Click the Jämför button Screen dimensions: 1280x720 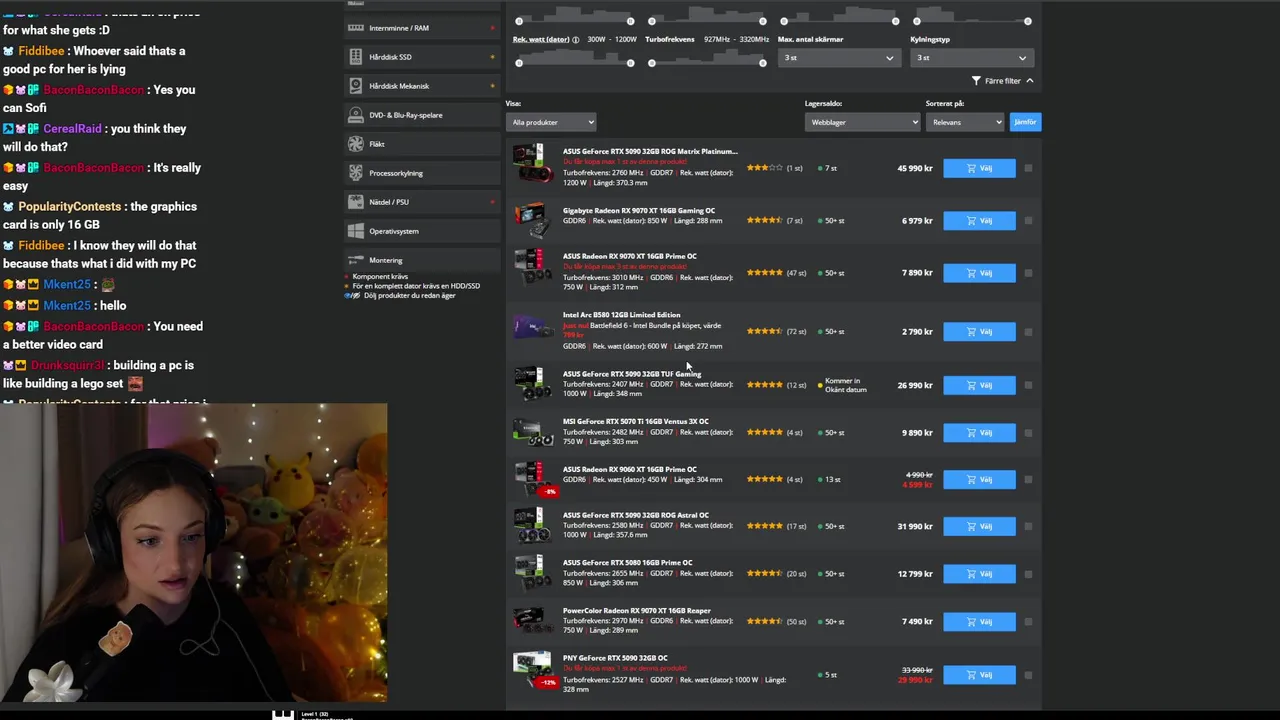(x=1025, y=122)
